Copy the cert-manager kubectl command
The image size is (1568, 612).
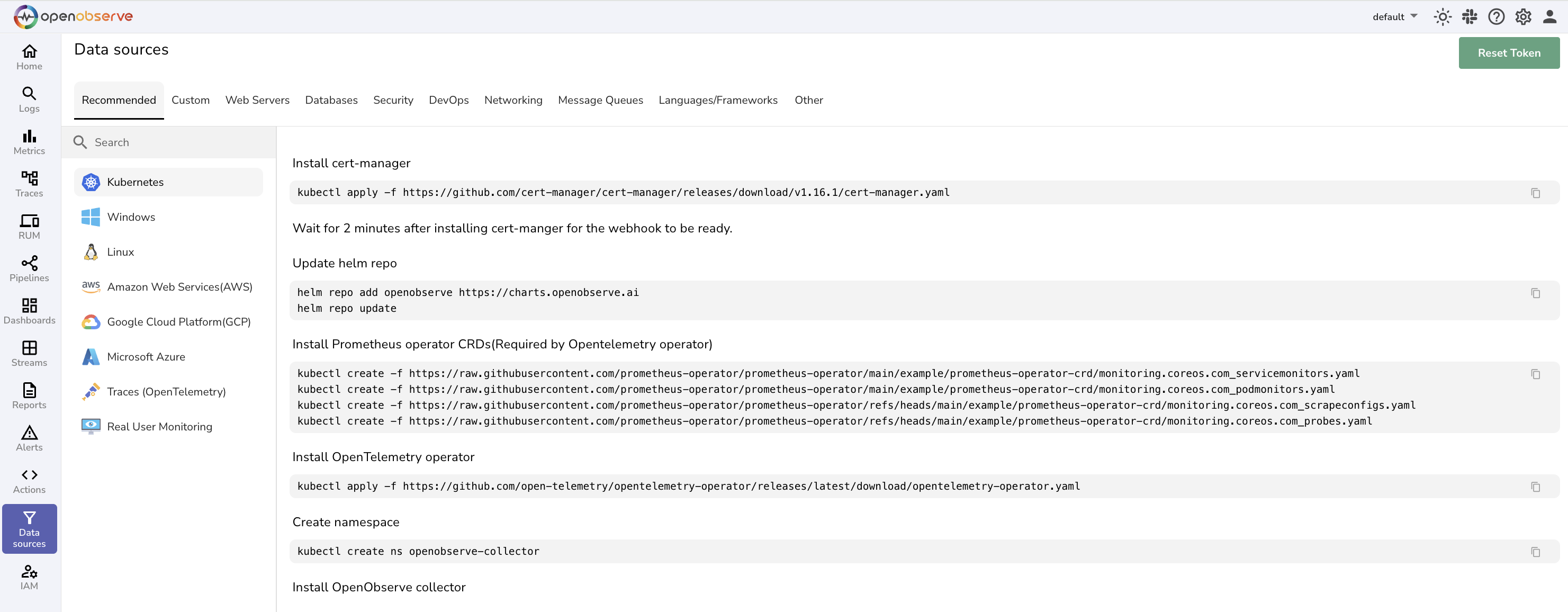pos(1535,193)
